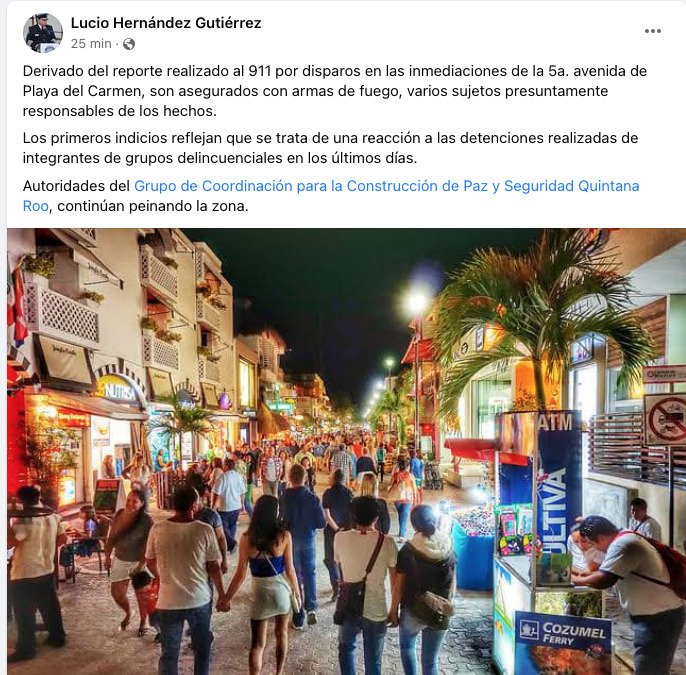Click the 911 report paragraph text
Viewport: 686px width, 675px height.
pos(335,91)
